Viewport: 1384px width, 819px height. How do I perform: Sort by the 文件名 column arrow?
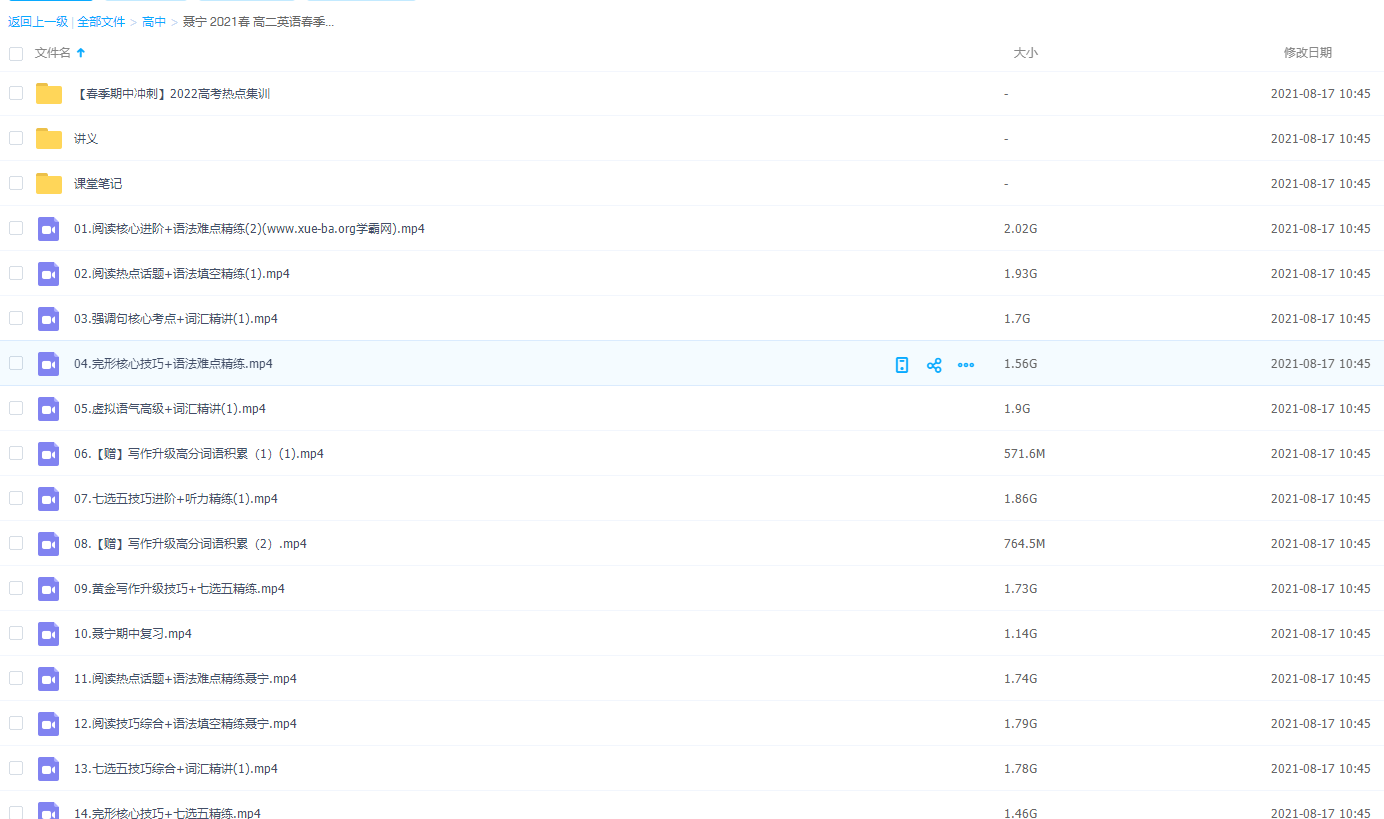(x=81, y=53)
